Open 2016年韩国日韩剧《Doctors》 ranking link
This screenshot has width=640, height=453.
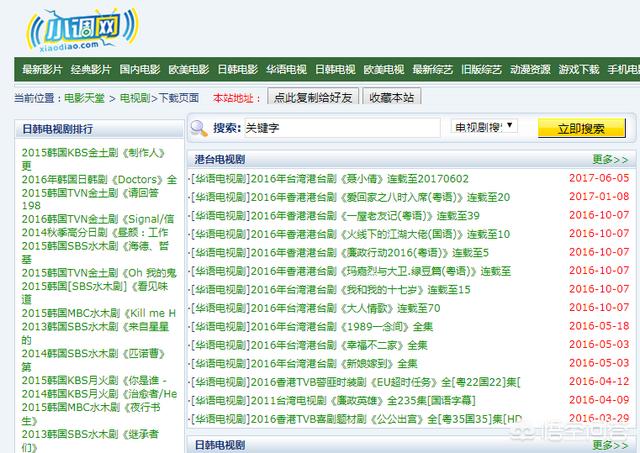[99, 180]
